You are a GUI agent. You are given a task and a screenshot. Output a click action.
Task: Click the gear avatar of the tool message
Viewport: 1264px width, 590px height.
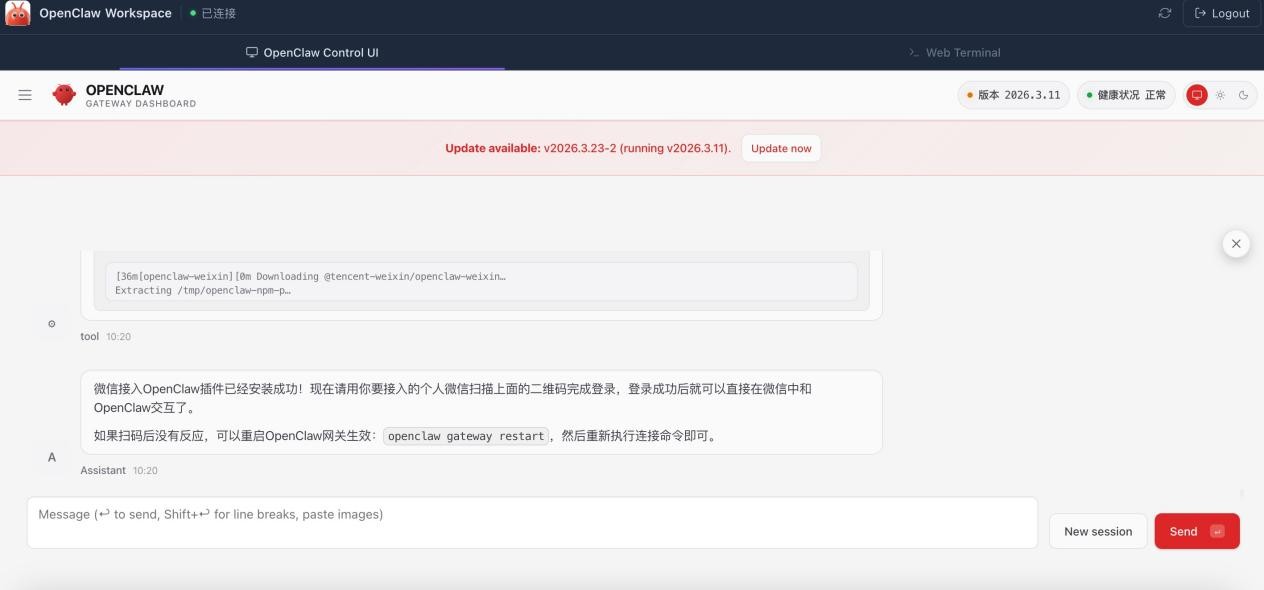click(x=52, y=324)
